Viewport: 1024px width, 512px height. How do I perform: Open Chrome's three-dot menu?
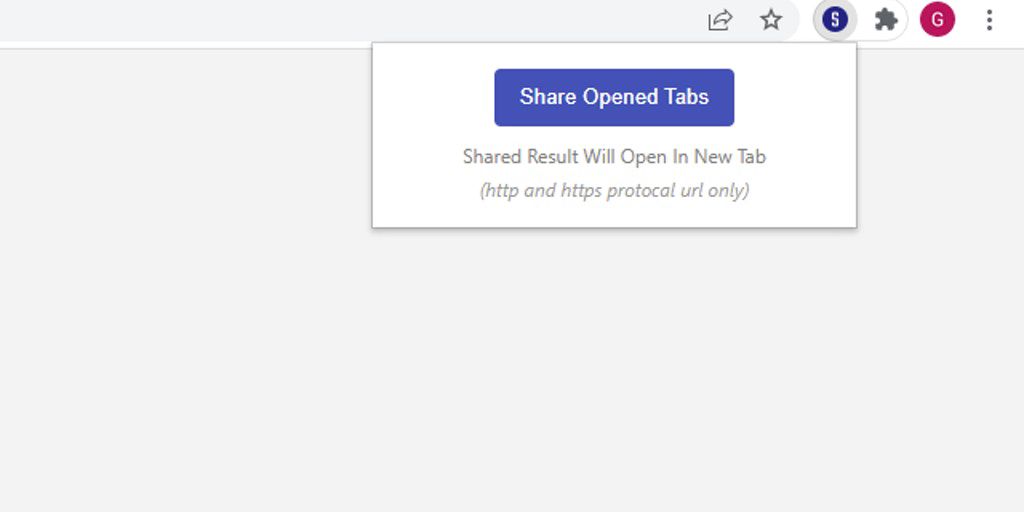(x=989, y=20)
